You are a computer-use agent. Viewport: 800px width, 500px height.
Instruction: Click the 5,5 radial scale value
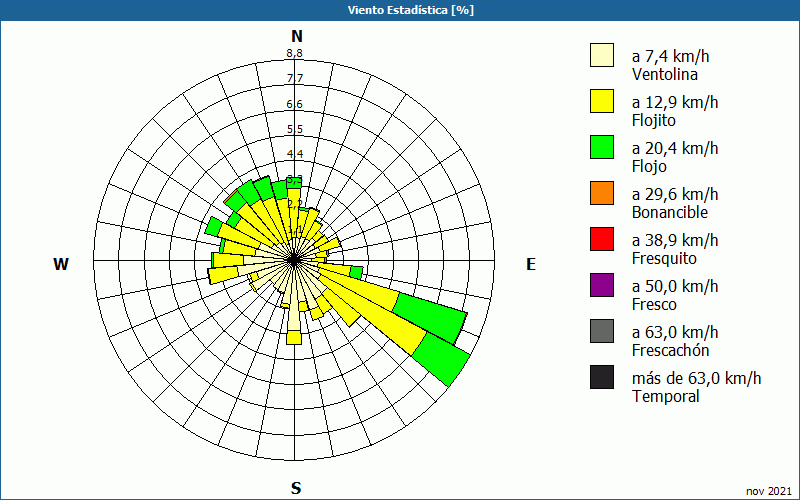click(294, 130)
